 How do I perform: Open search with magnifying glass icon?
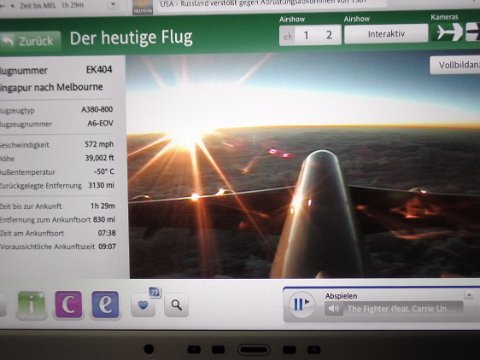tap(176, 305)
